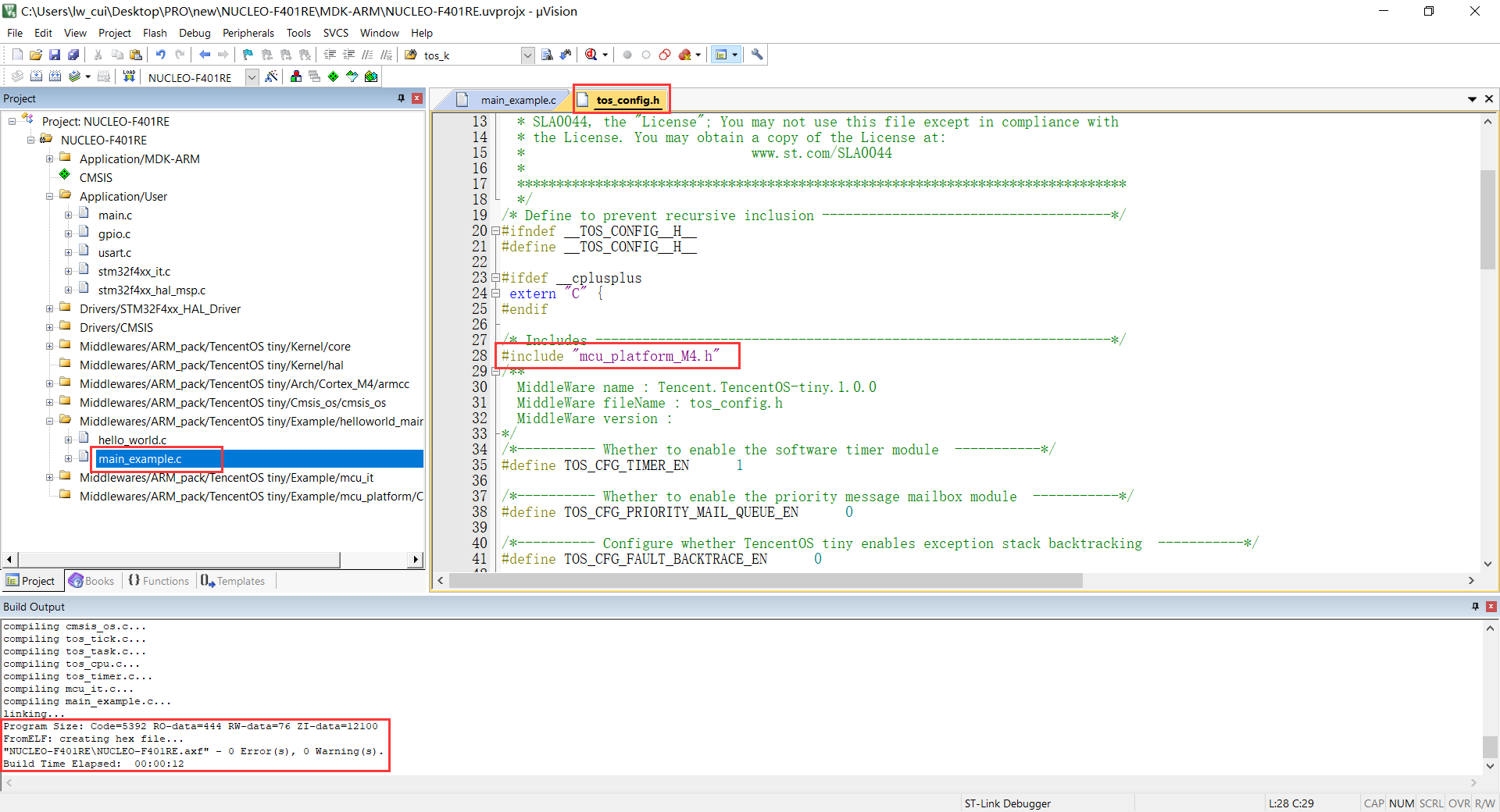Click the Project panel horizontal scrollbar
The width and height of the screenshot is (1500, 812).
click(x=179, y=560)
